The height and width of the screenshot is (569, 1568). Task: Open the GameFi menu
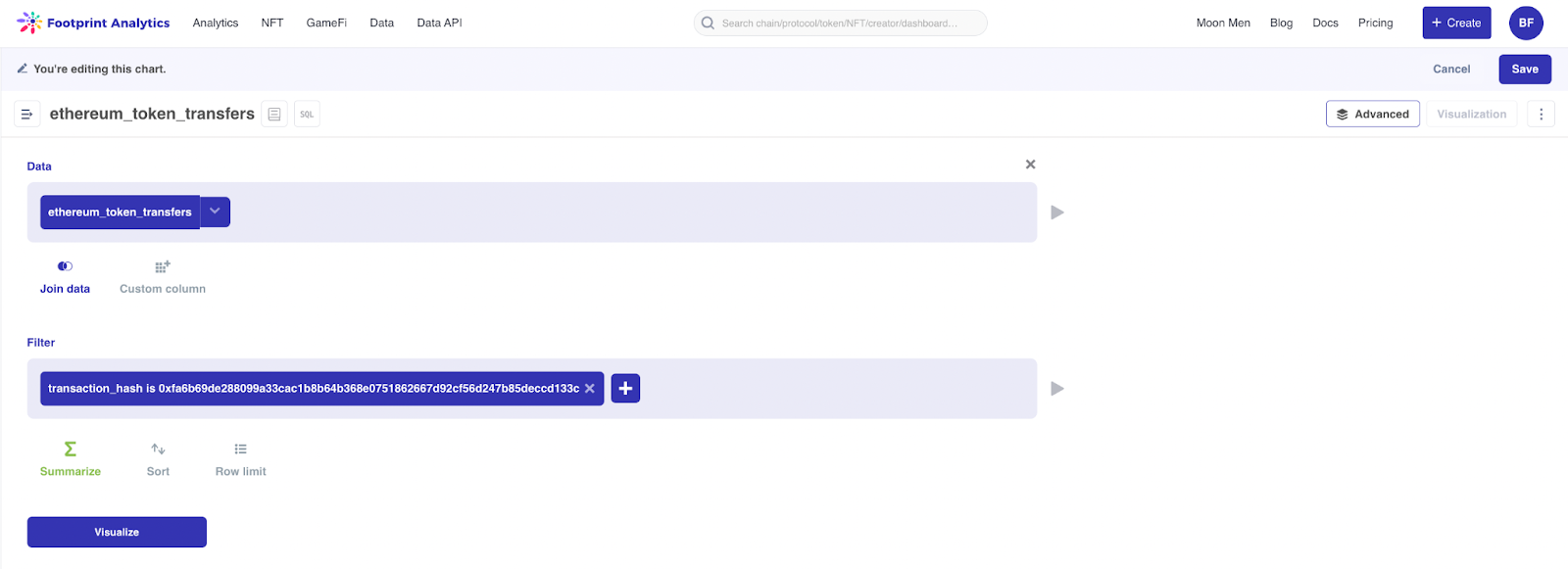(x=326, y=23)
